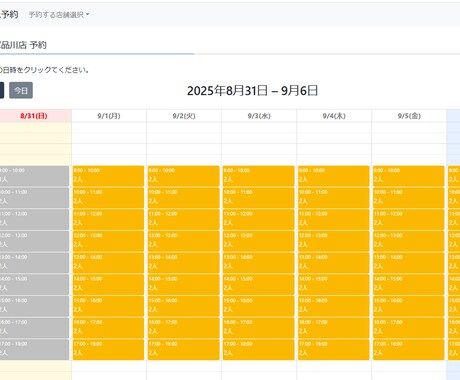Pick Friday 9/5(金) 16:00-17:00 slot
This screenshot has width=460, height=380.
pos(409,327)
